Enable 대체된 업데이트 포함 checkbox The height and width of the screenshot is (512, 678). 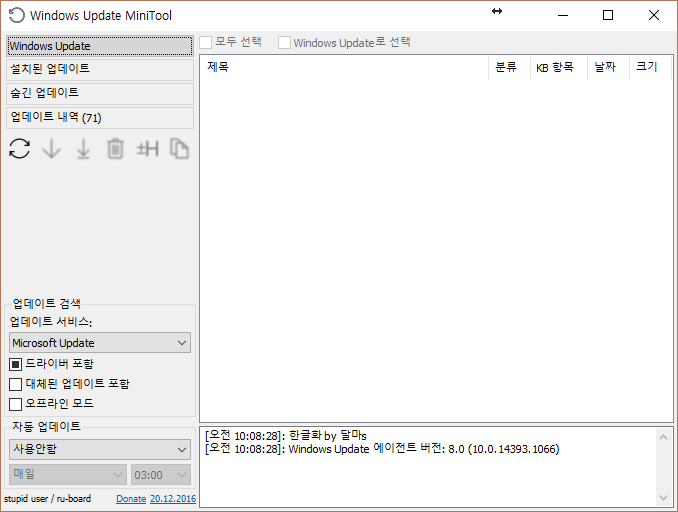[15, 384]
